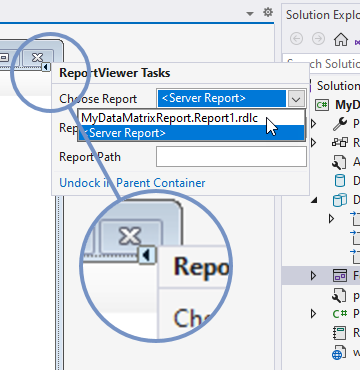Click into the Report Path text box

pos(231,157)
